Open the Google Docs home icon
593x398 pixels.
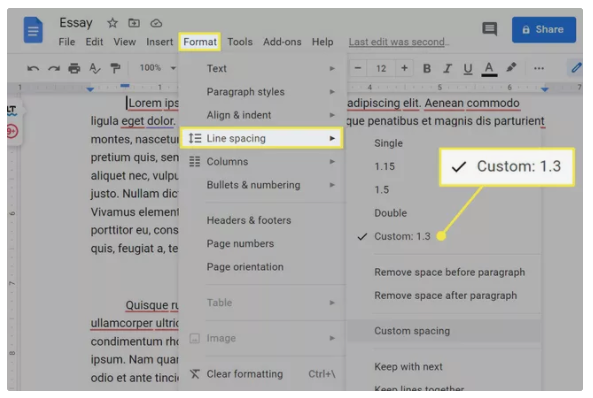pos(33,30)
